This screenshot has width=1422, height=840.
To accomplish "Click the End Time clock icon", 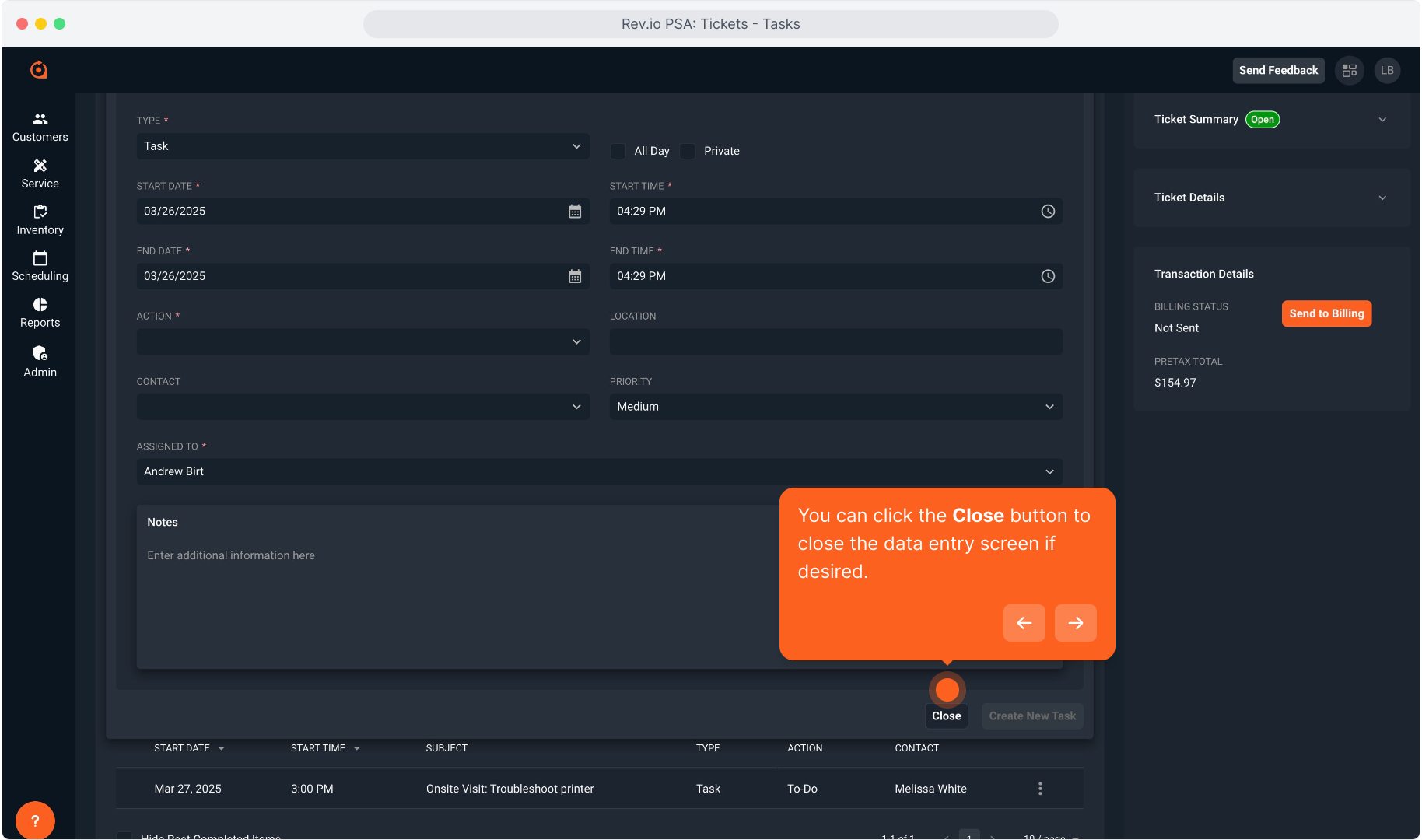I will click(1048, 277).
